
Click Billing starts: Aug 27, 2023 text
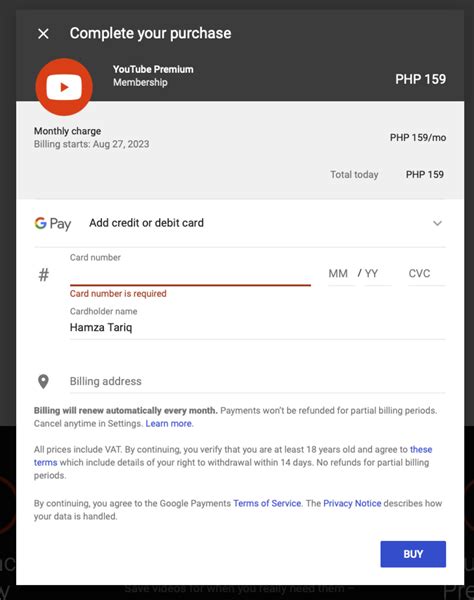click(91, 144)
